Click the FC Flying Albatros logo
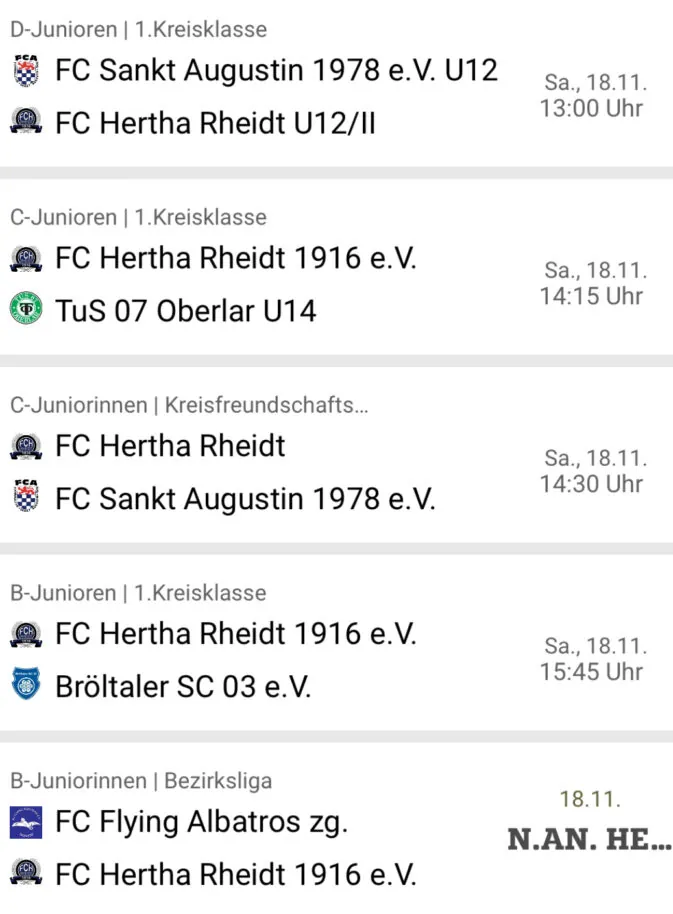The height and width of the screenshot is (914, 673). (x=26, y=822)
